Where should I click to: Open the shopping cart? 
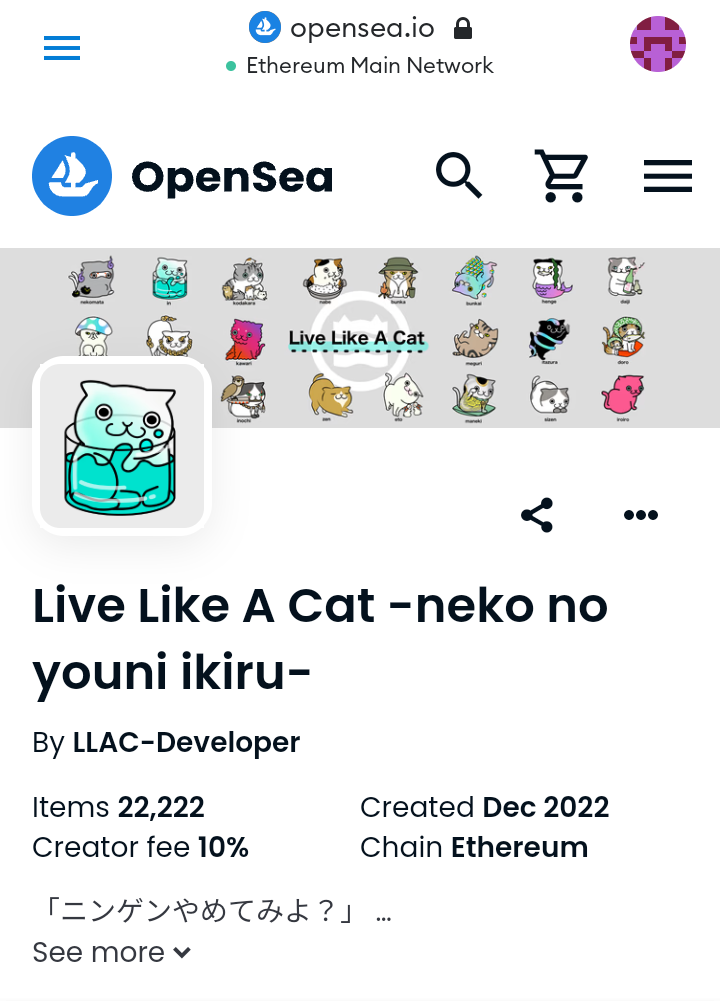click(561, 176)
